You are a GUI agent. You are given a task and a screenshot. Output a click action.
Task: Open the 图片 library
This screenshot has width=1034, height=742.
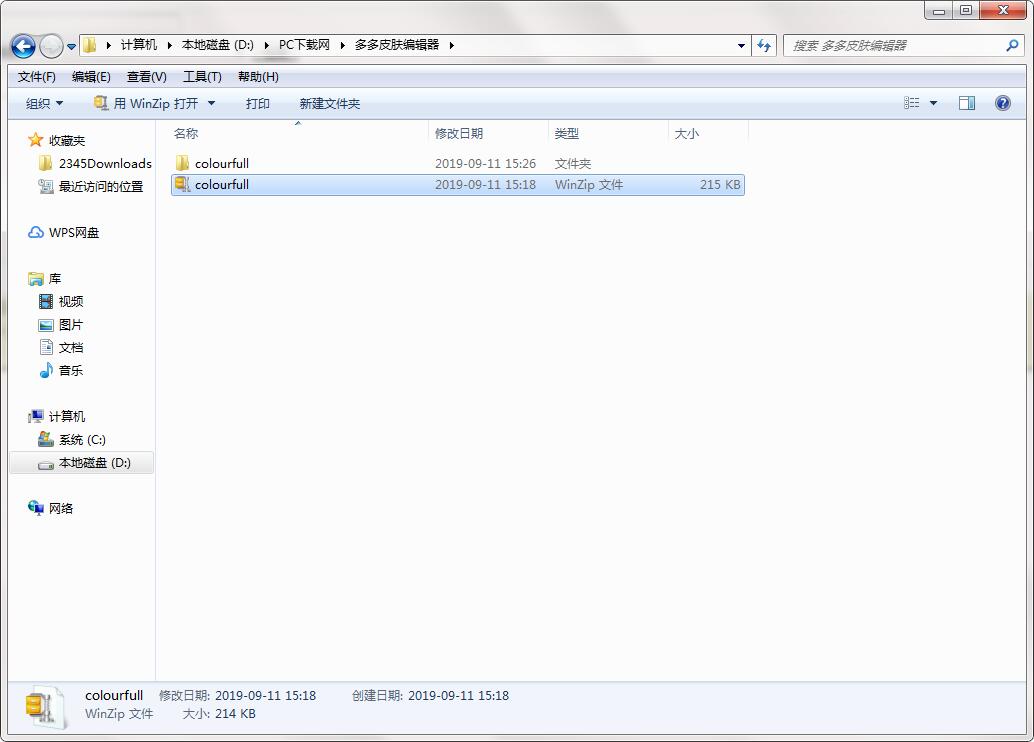pos(71,325)
